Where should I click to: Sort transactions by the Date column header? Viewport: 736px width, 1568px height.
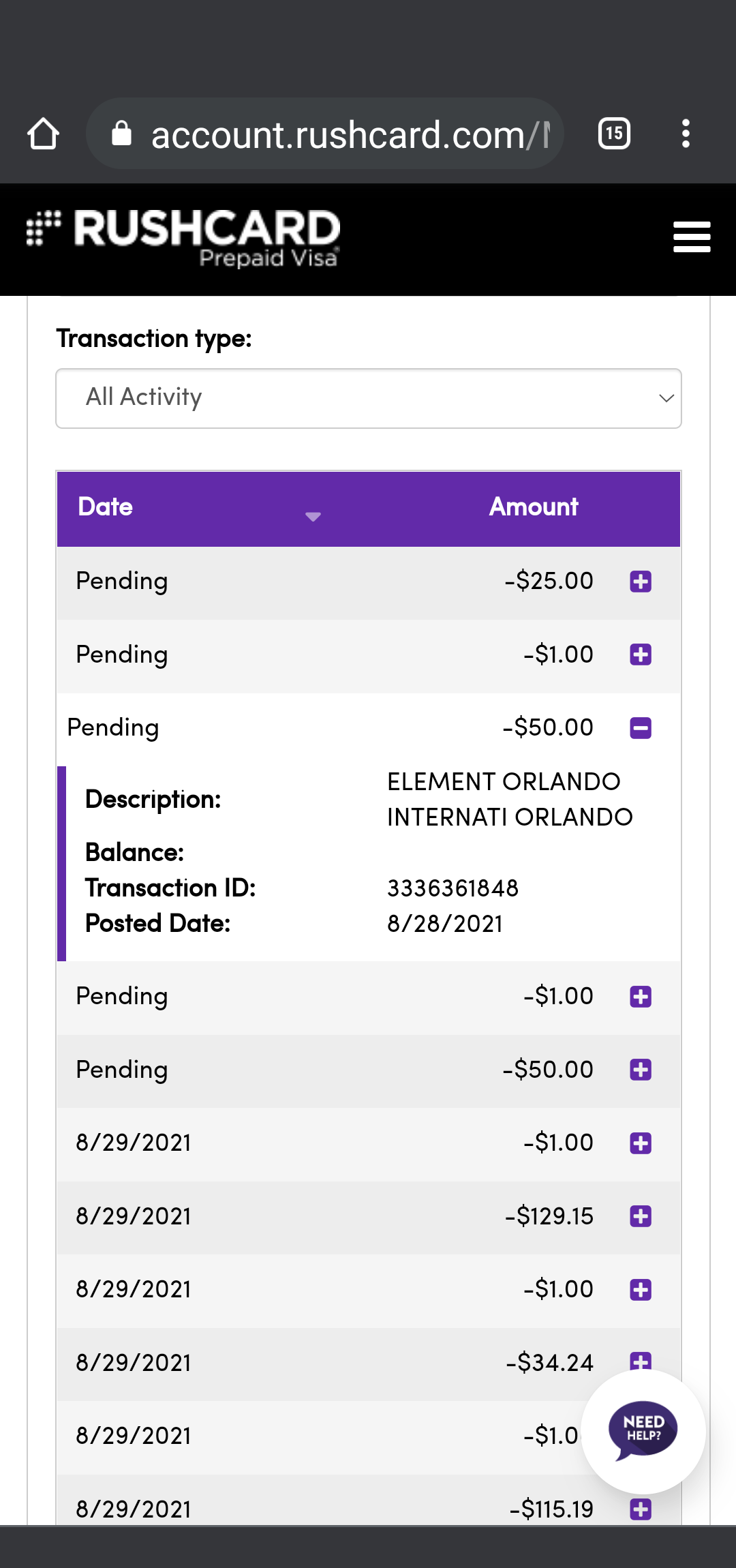tap(198, 508)
